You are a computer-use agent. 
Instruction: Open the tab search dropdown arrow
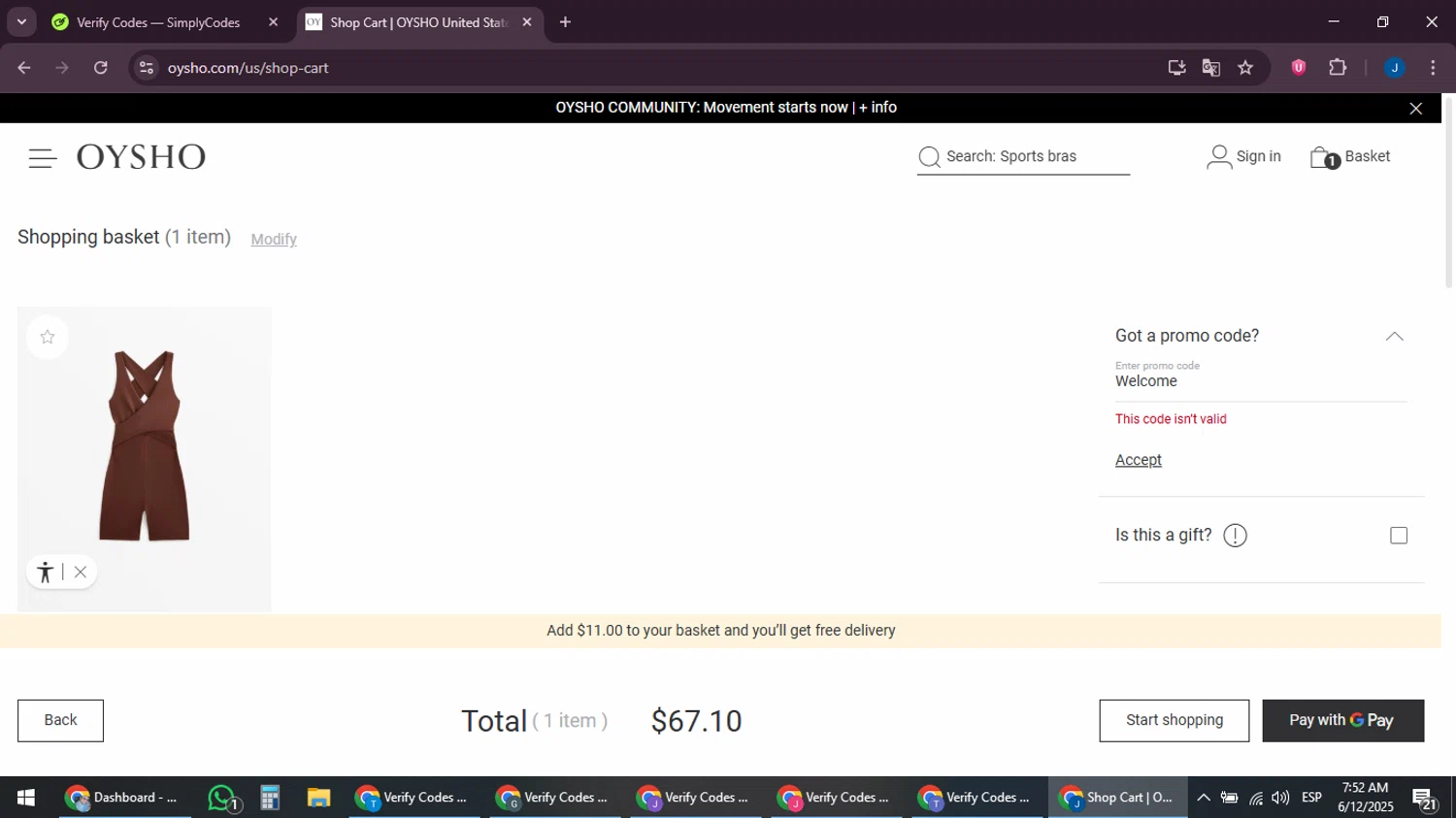pyautogui.click(x=21, y=22)
